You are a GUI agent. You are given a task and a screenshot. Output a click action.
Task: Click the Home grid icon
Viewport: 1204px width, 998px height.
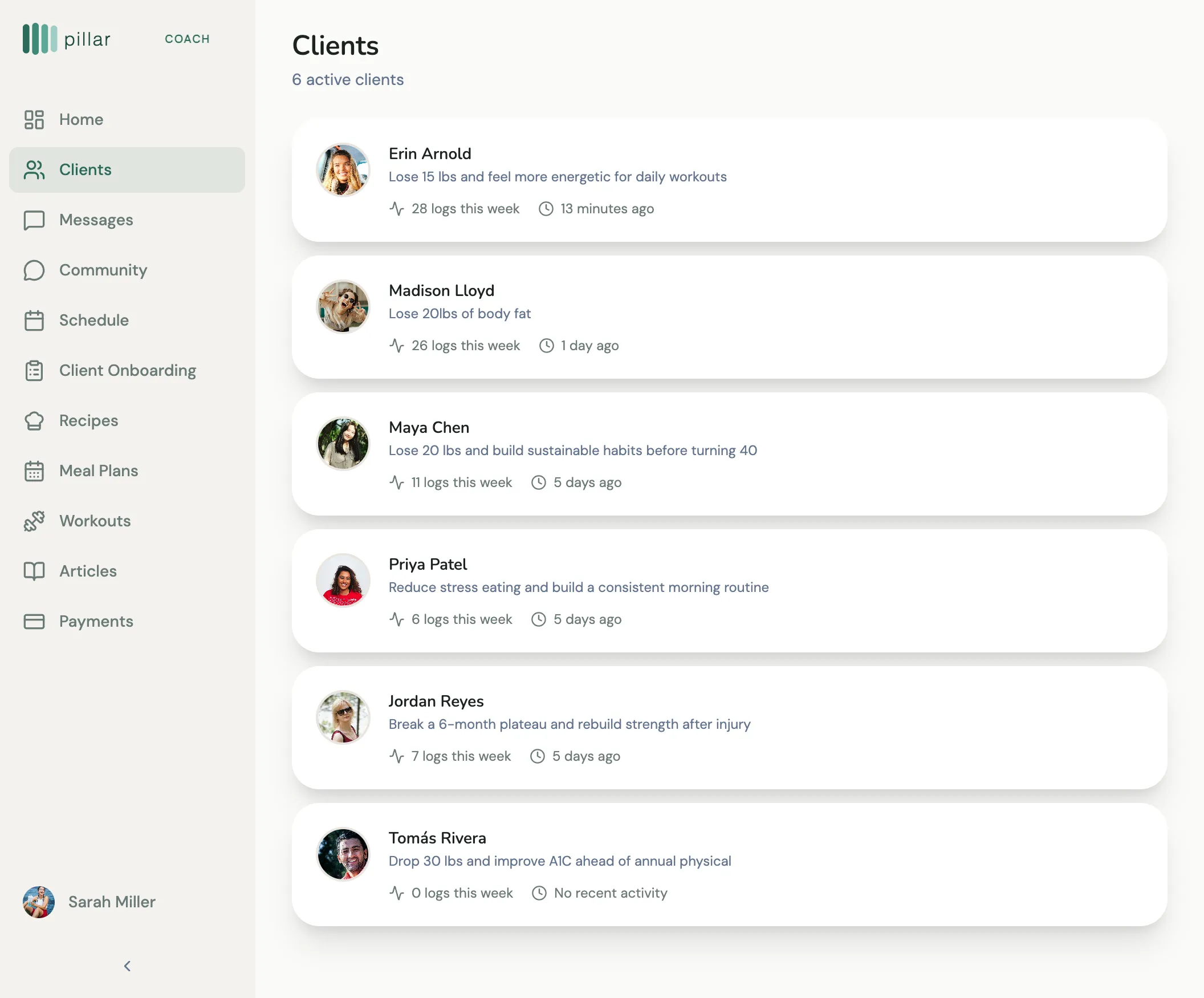point(34,119)
